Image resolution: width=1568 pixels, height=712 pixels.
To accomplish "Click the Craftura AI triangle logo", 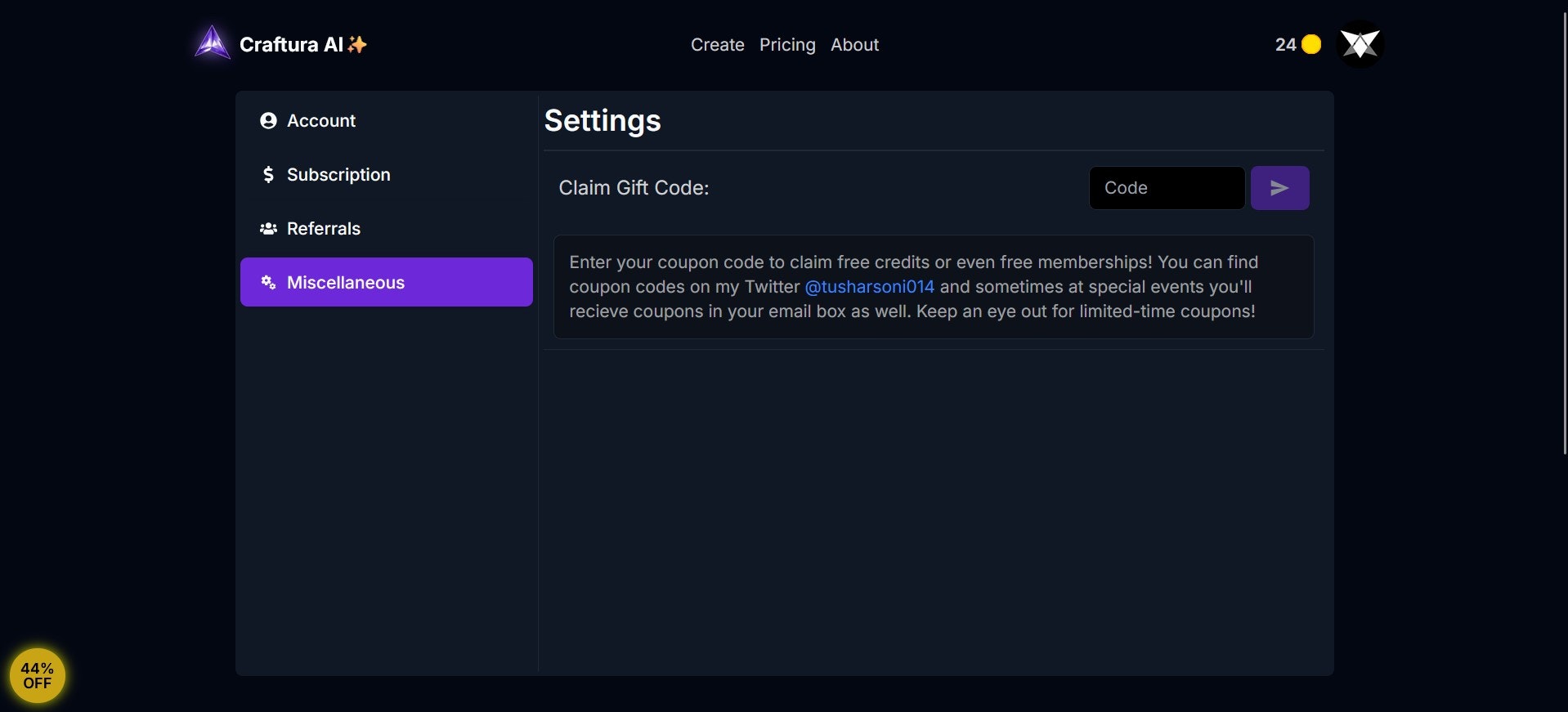I will [213, 43].
